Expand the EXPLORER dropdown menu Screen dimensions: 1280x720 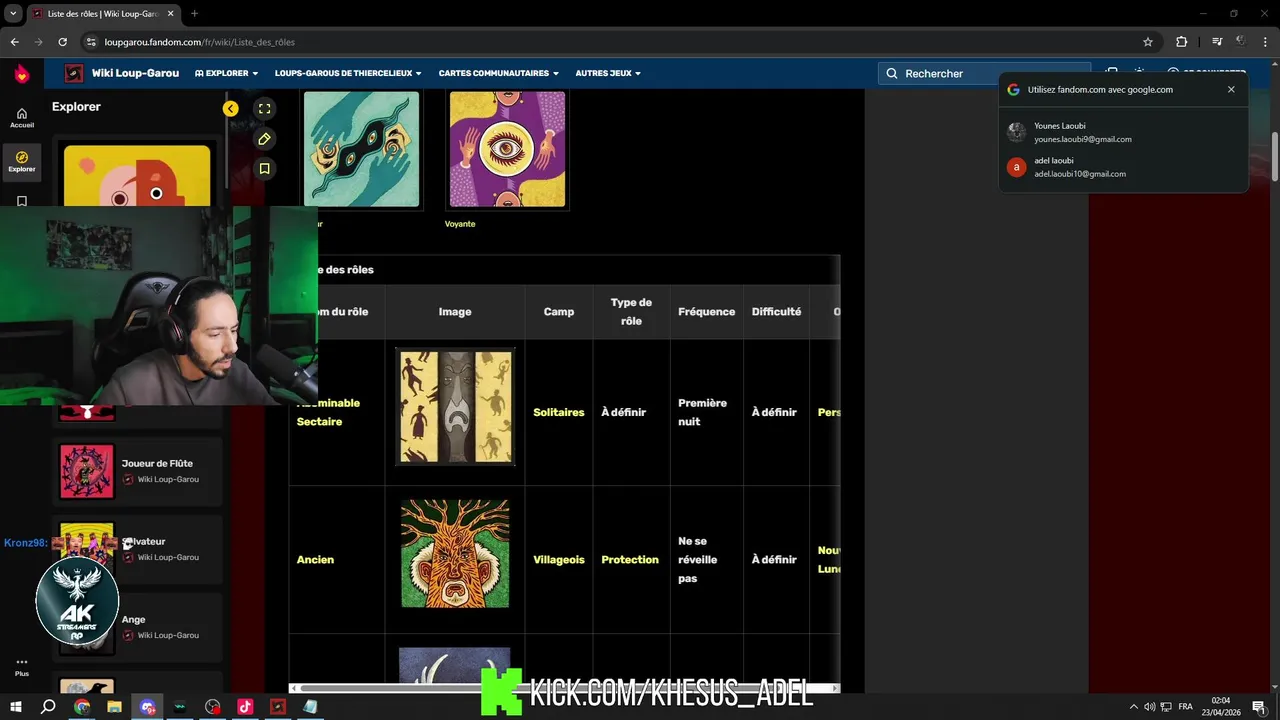click(x=227, y=73)
